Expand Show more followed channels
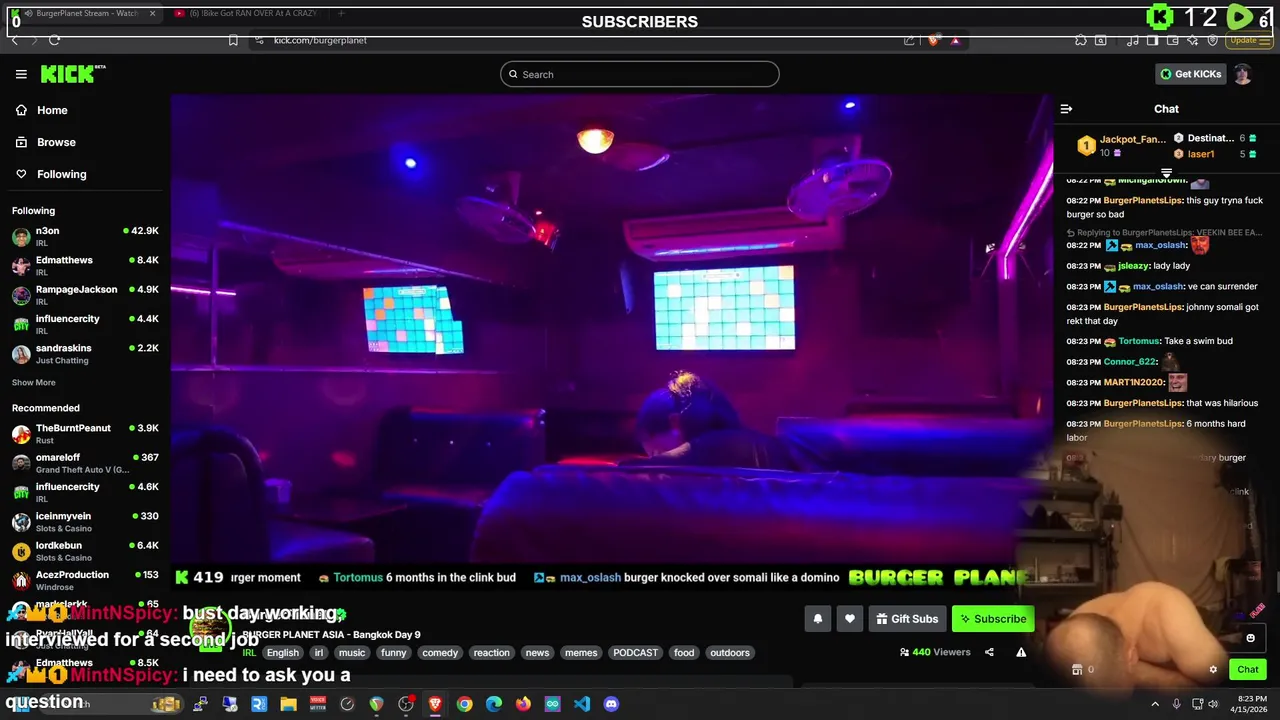Screen dimensions: 1280x720 pyautogui.click(x=34, y=382)
